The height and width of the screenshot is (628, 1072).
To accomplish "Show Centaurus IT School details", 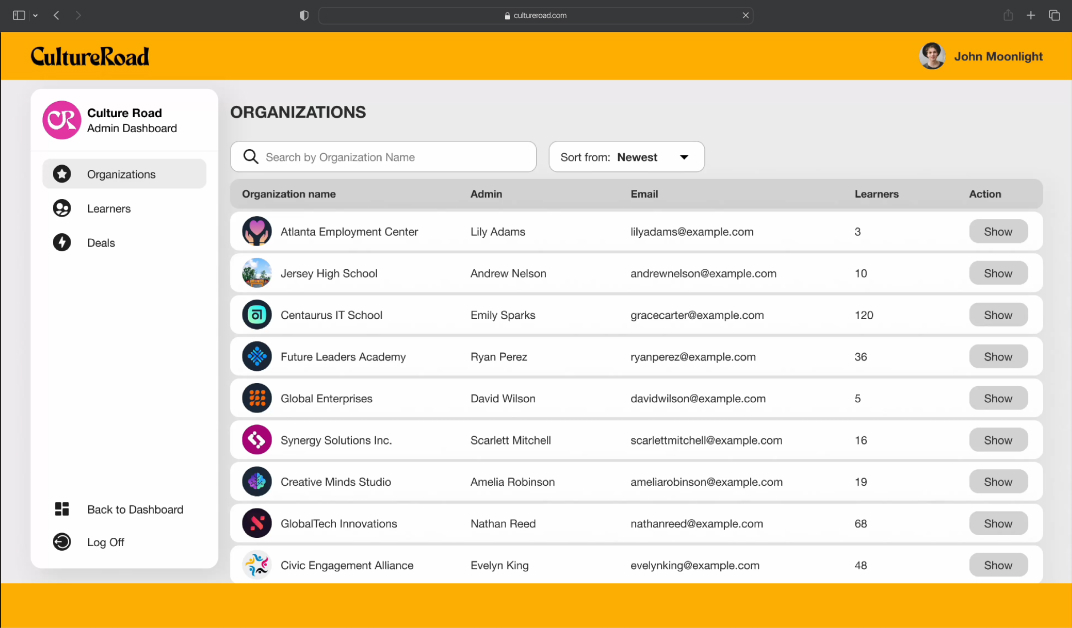I will point(998,315).
